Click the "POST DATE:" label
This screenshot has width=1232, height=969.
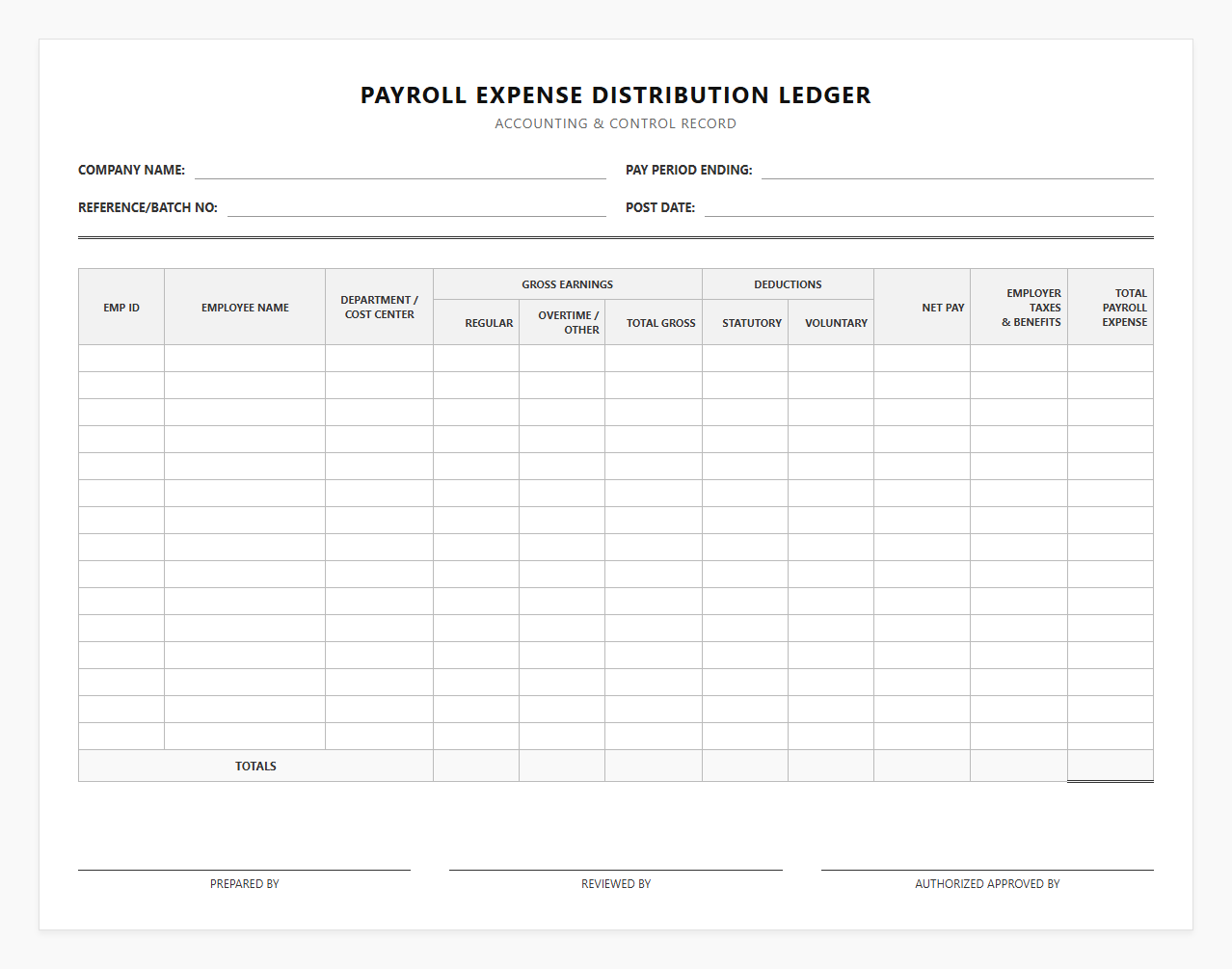[x=660, y=207]
